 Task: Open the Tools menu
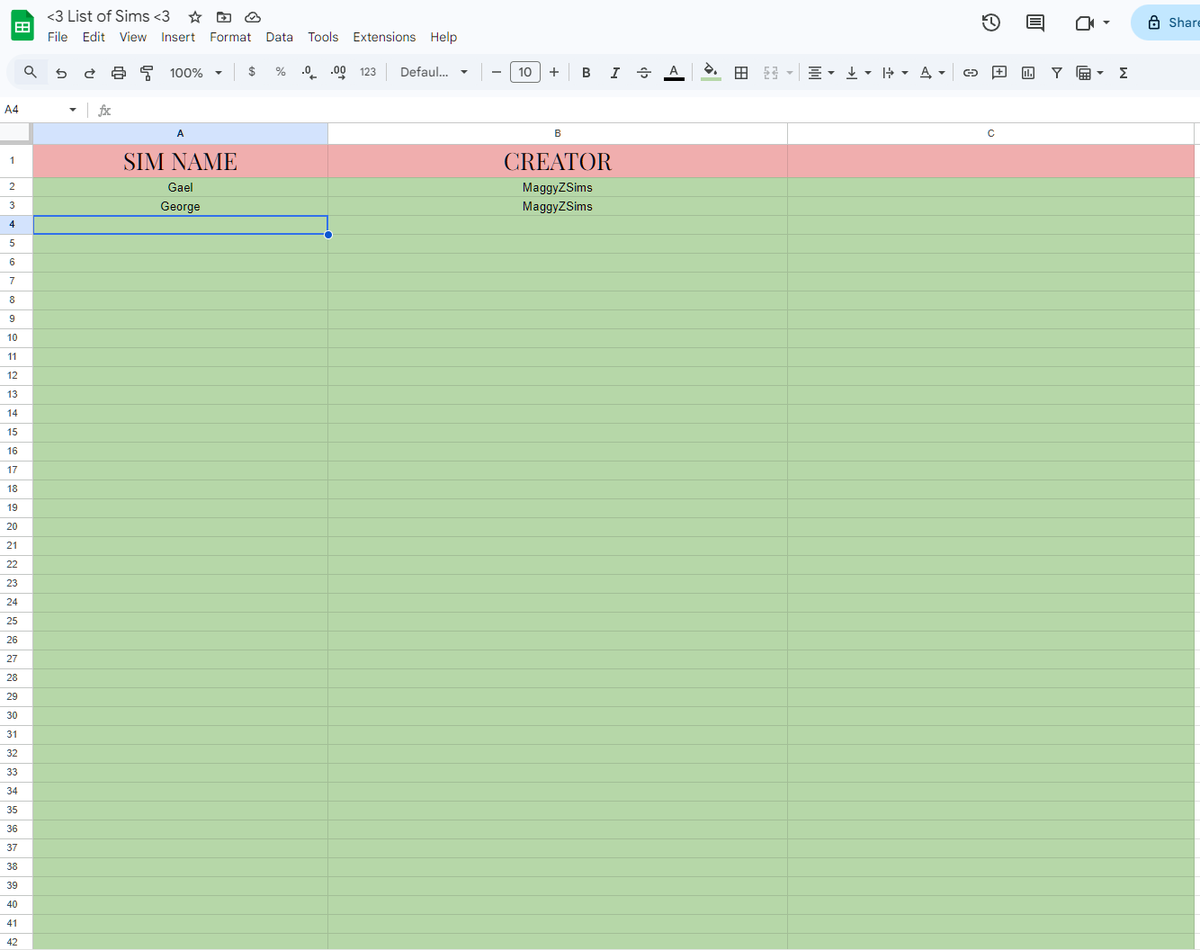(x=323, y=37)
